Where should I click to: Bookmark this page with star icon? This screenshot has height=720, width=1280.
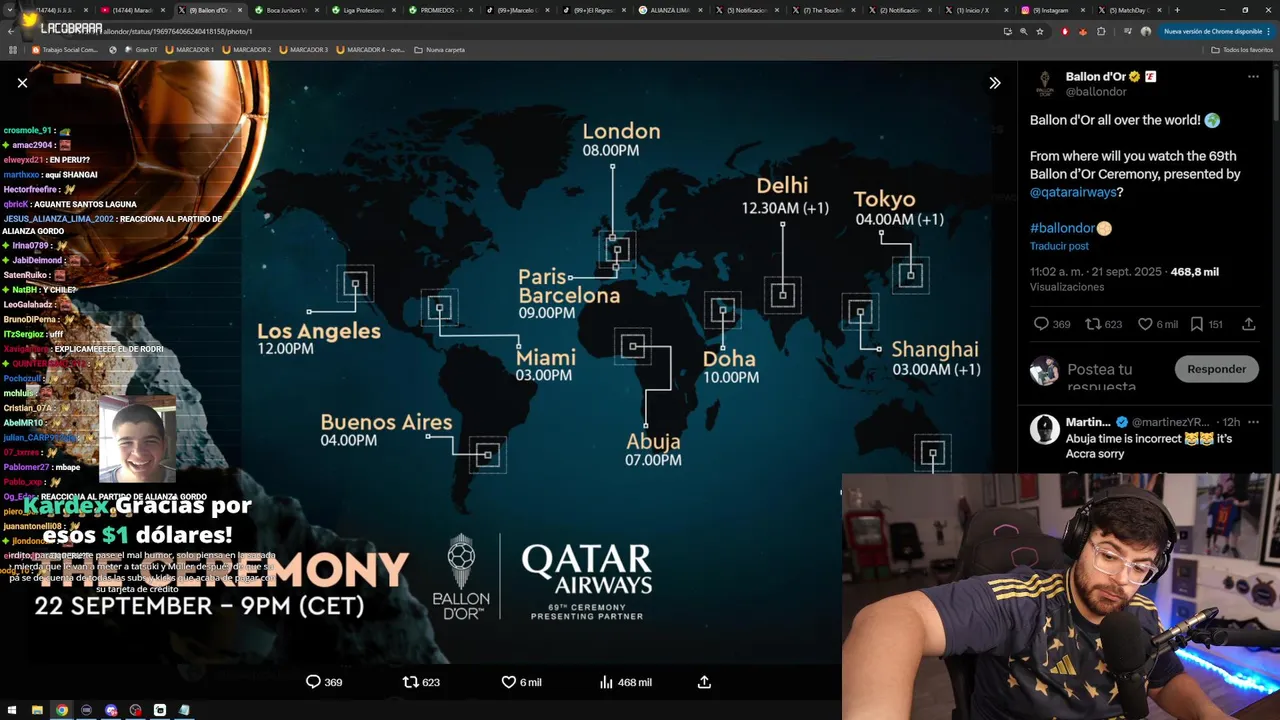[1040, 31]
